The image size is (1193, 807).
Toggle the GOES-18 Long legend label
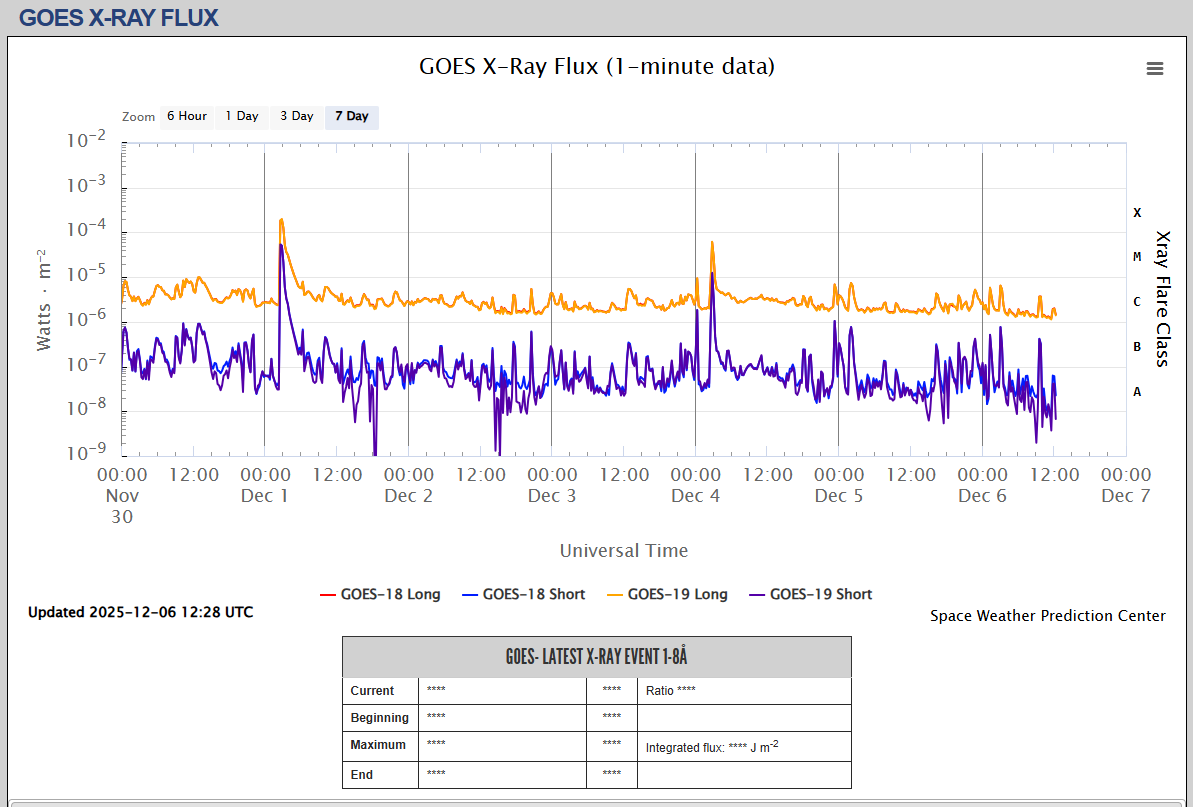pos(390,594)
